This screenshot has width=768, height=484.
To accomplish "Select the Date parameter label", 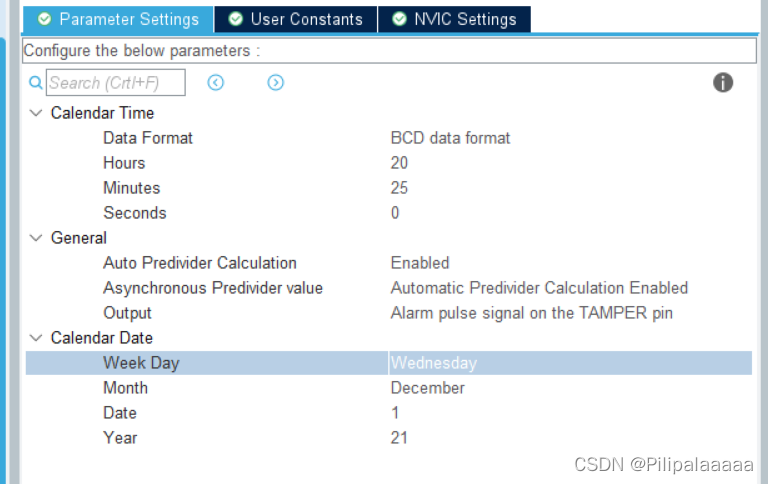I will pos(120,413).
